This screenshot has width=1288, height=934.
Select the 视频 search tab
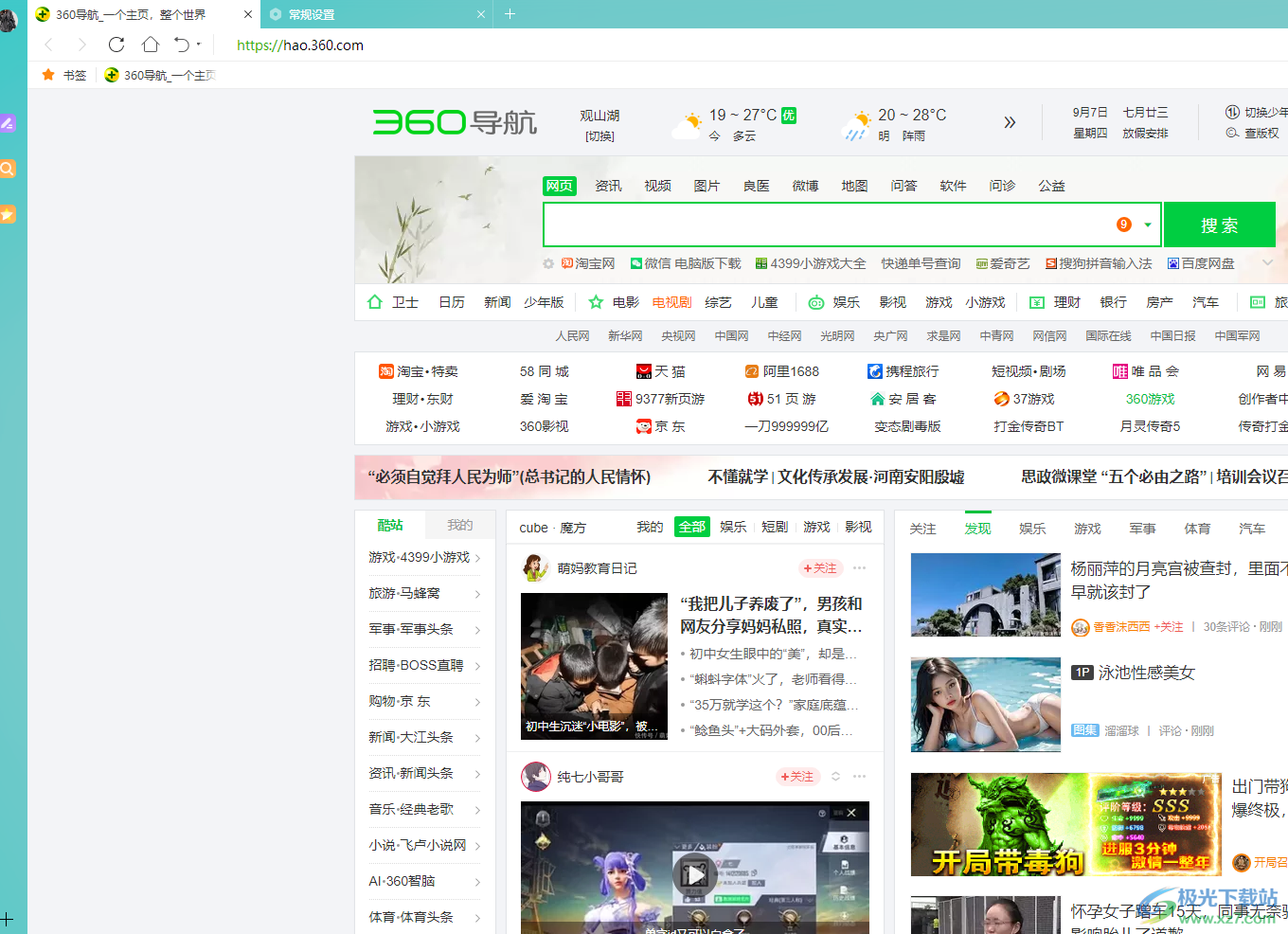[x=657, y=186]
